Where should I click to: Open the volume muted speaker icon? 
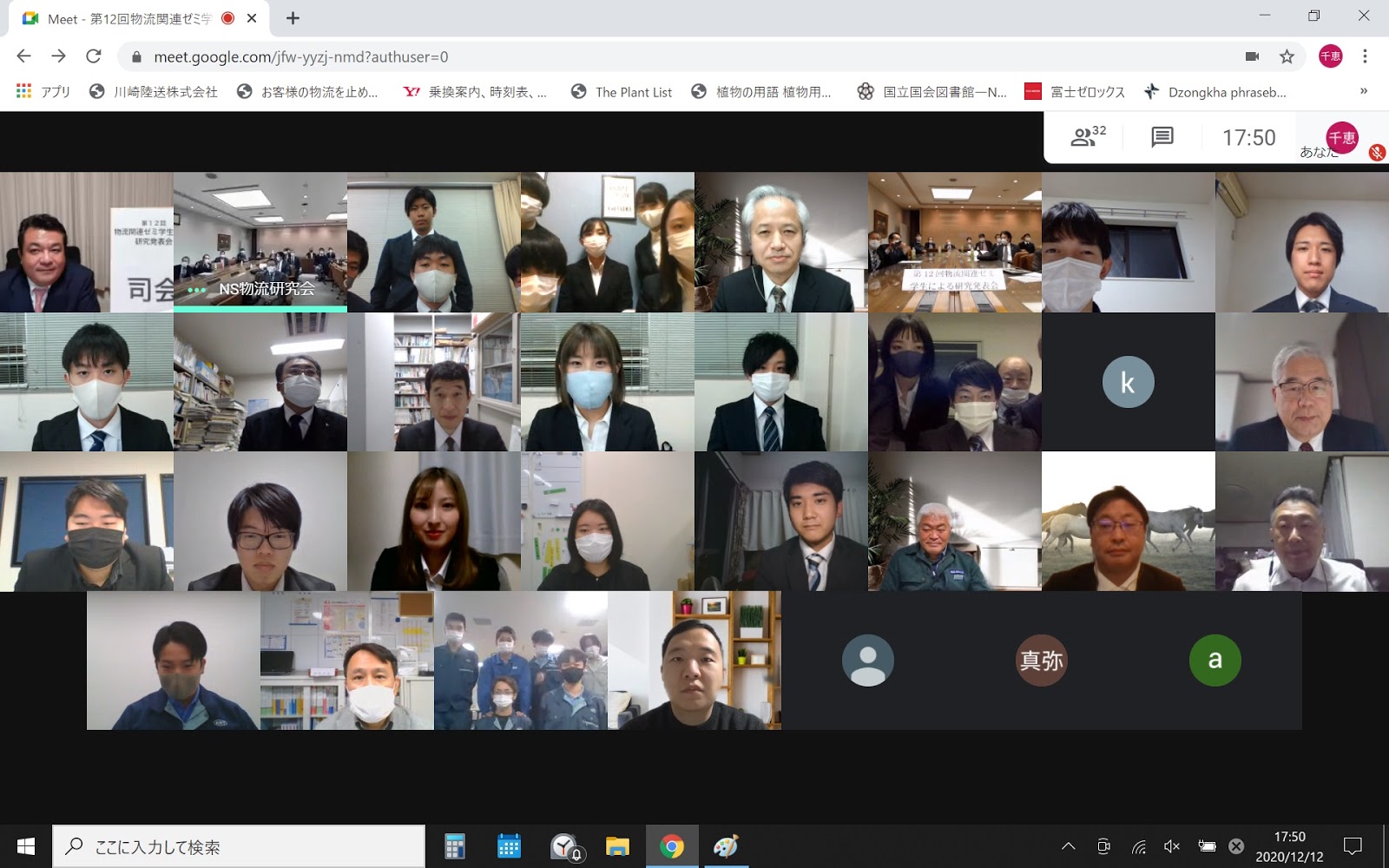(1171, 846)
